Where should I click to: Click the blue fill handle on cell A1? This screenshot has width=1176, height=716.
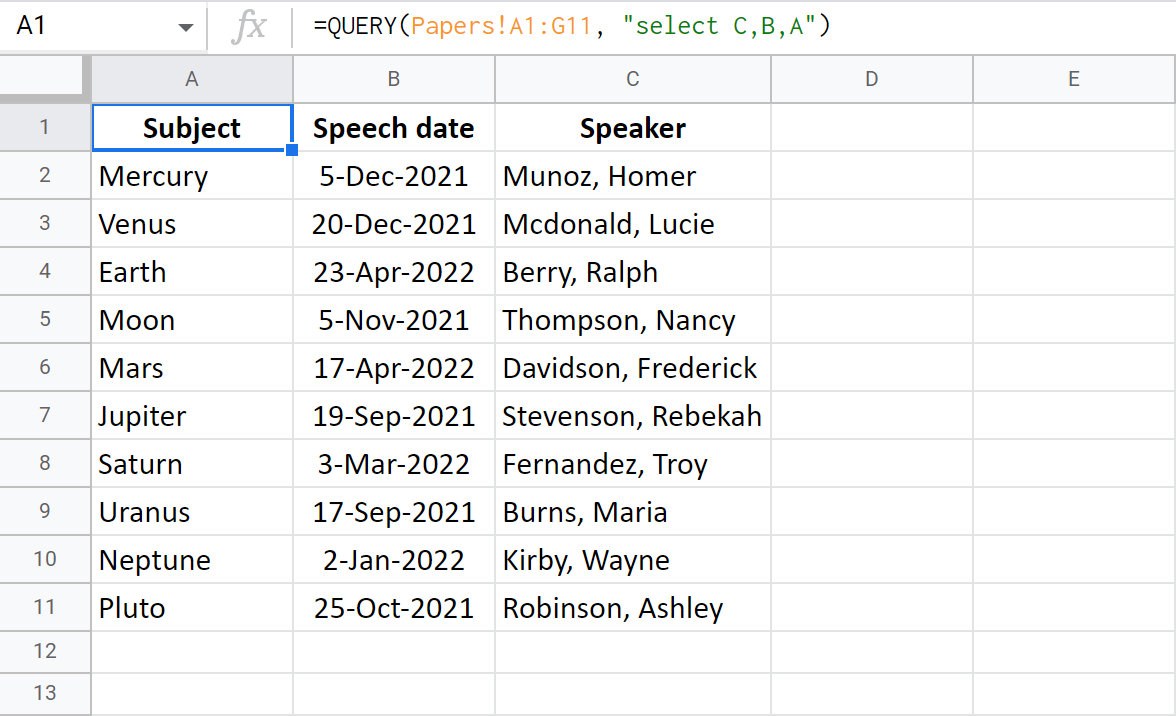click(x=292, y=150)
